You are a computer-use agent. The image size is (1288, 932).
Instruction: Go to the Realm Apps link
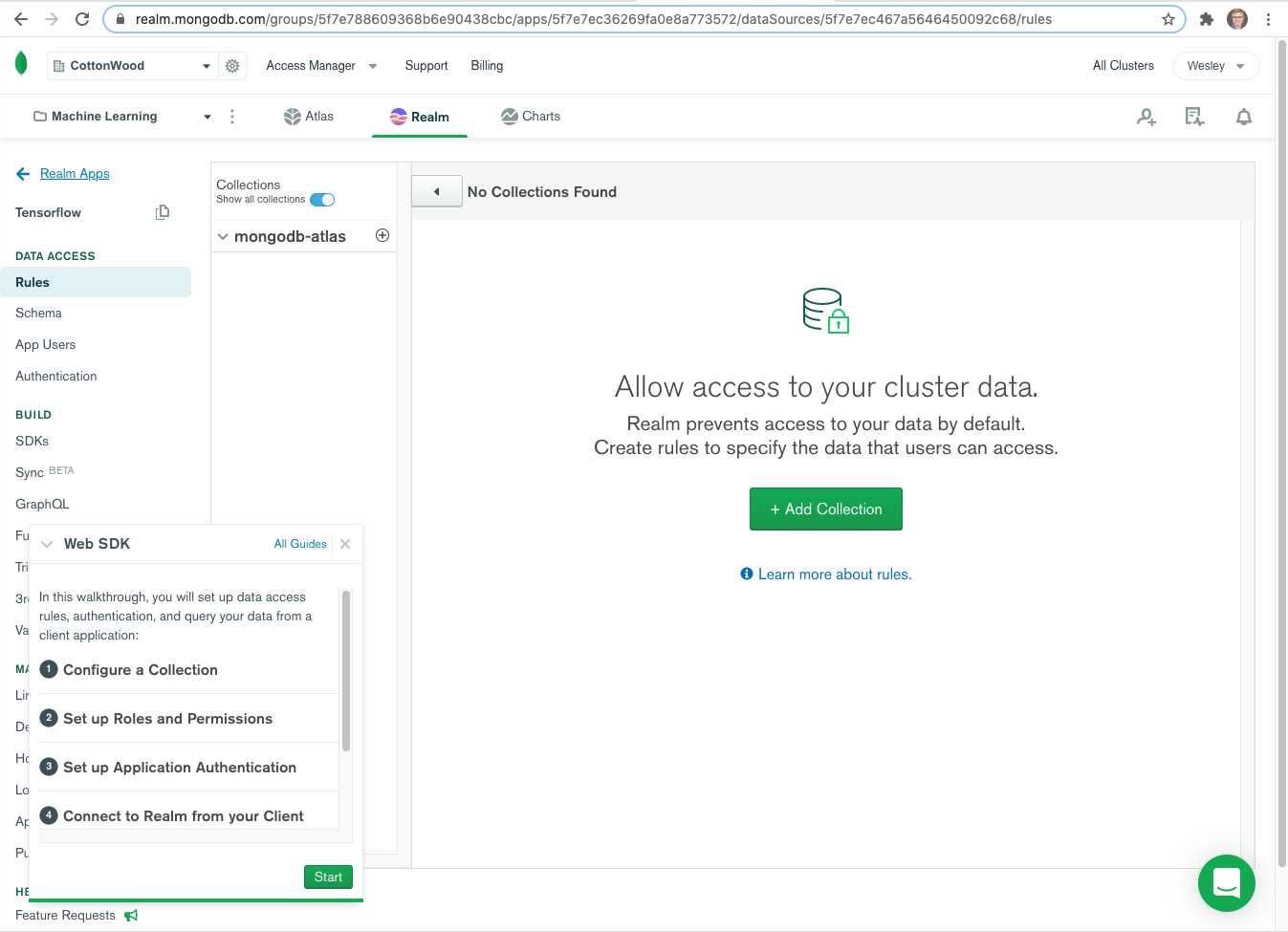coord(75,174)
